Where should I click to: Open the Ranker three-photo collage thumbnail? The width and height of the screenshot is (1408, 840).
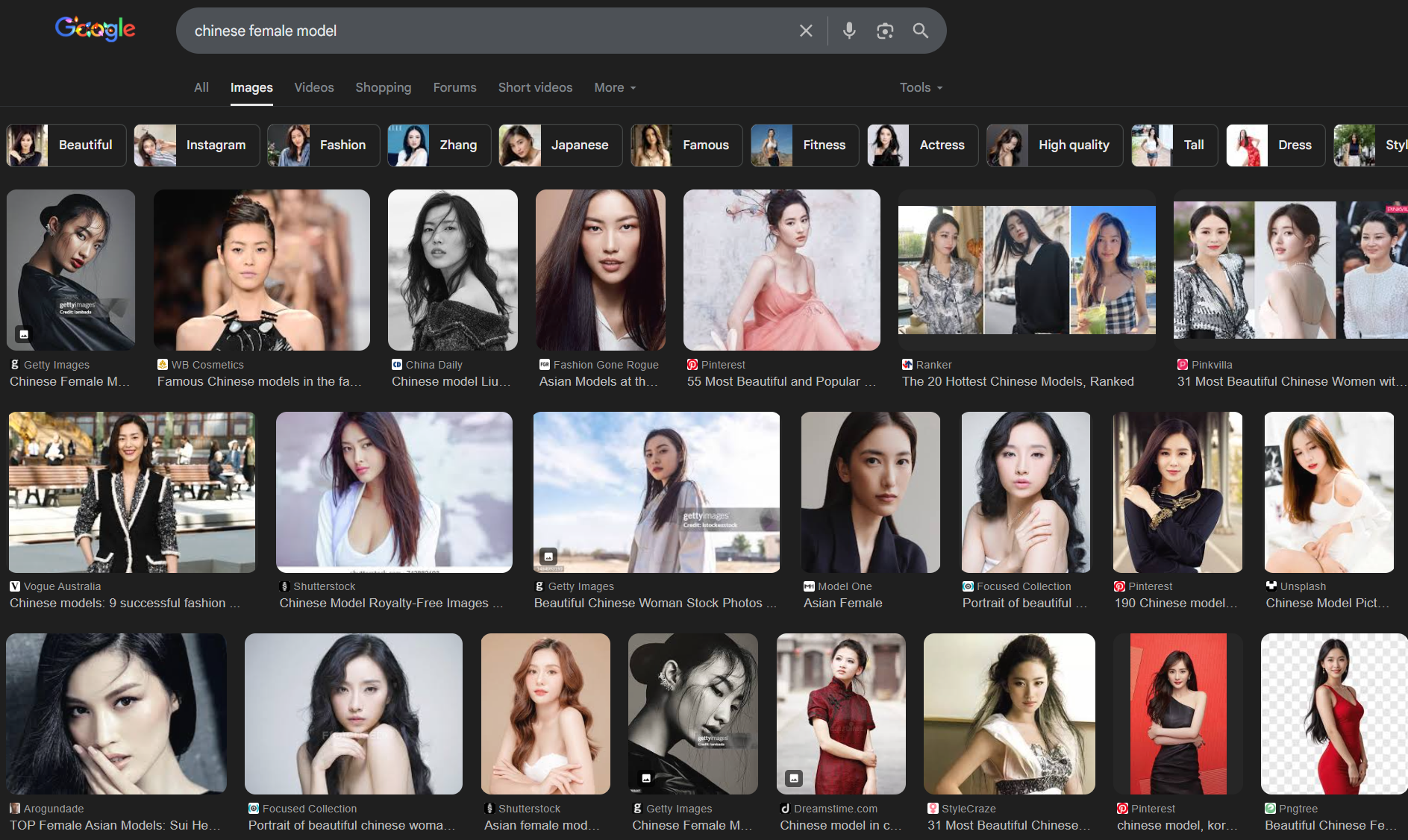point(1027,270)
